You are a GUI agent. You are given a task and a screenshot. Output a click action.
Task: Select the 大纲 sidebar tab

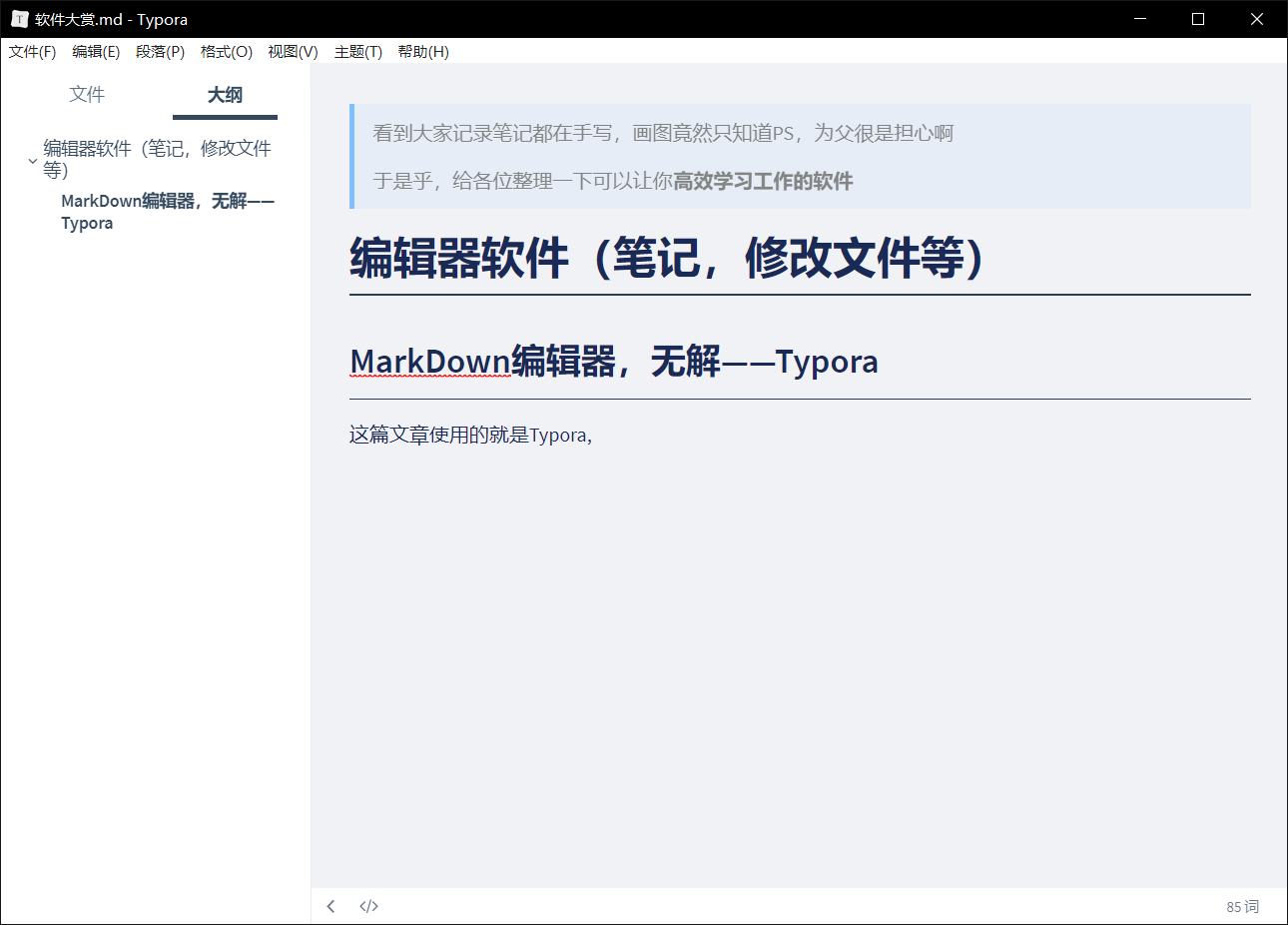pos(225,95)
